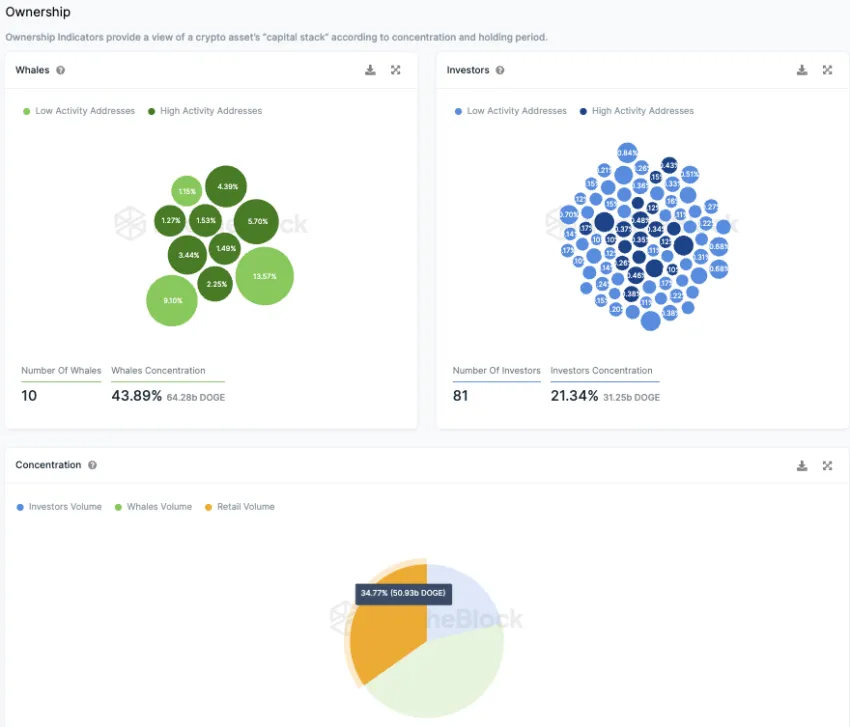Select the 13.57% whale bubble
The width and height of the screenshot is (850, 727).
click(x=265, y=276)
